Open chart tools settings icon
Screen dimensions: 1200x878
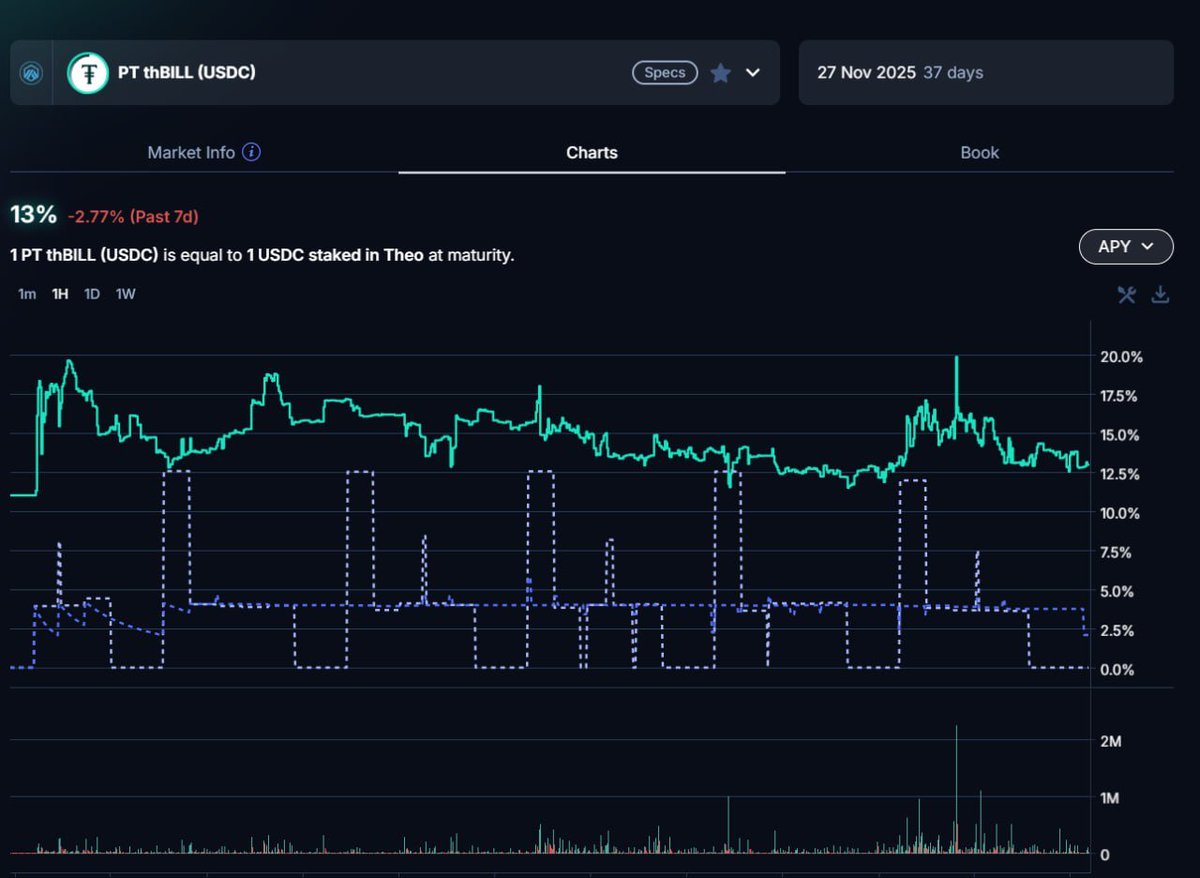tap(1127, 294)
